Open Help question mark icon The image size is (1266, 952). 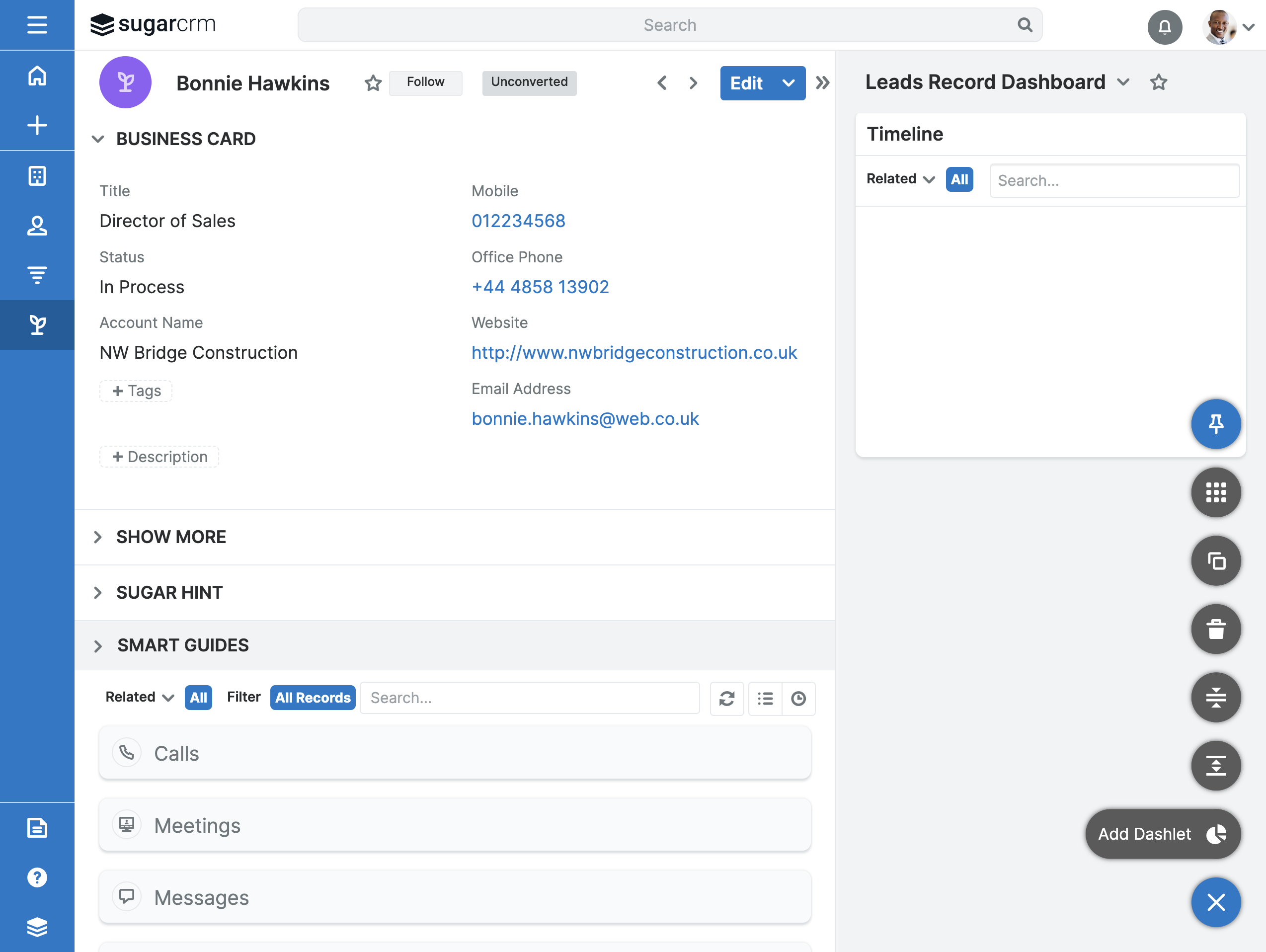[37, 877]
